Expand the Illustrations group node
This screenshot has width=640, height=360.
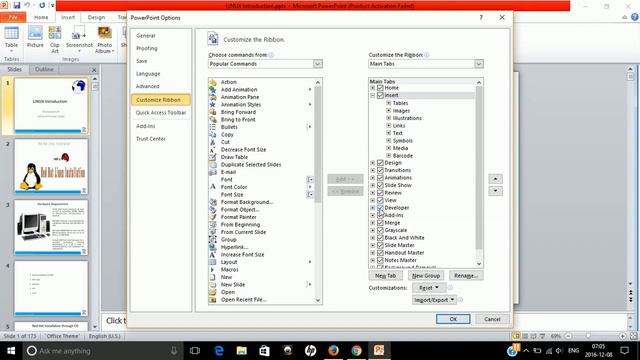click(389, 118)
